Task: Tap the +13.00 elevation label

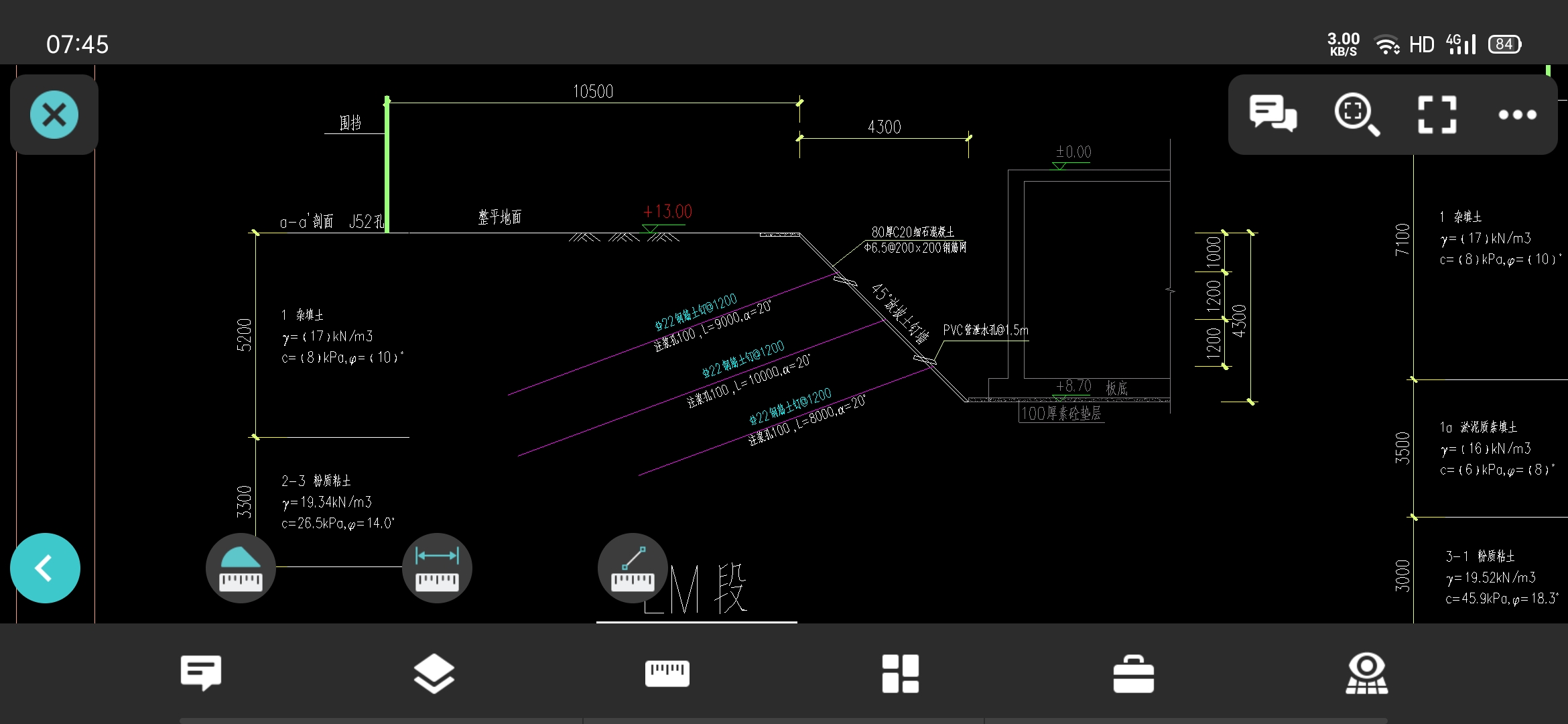Action: click(x=667, y=212)
